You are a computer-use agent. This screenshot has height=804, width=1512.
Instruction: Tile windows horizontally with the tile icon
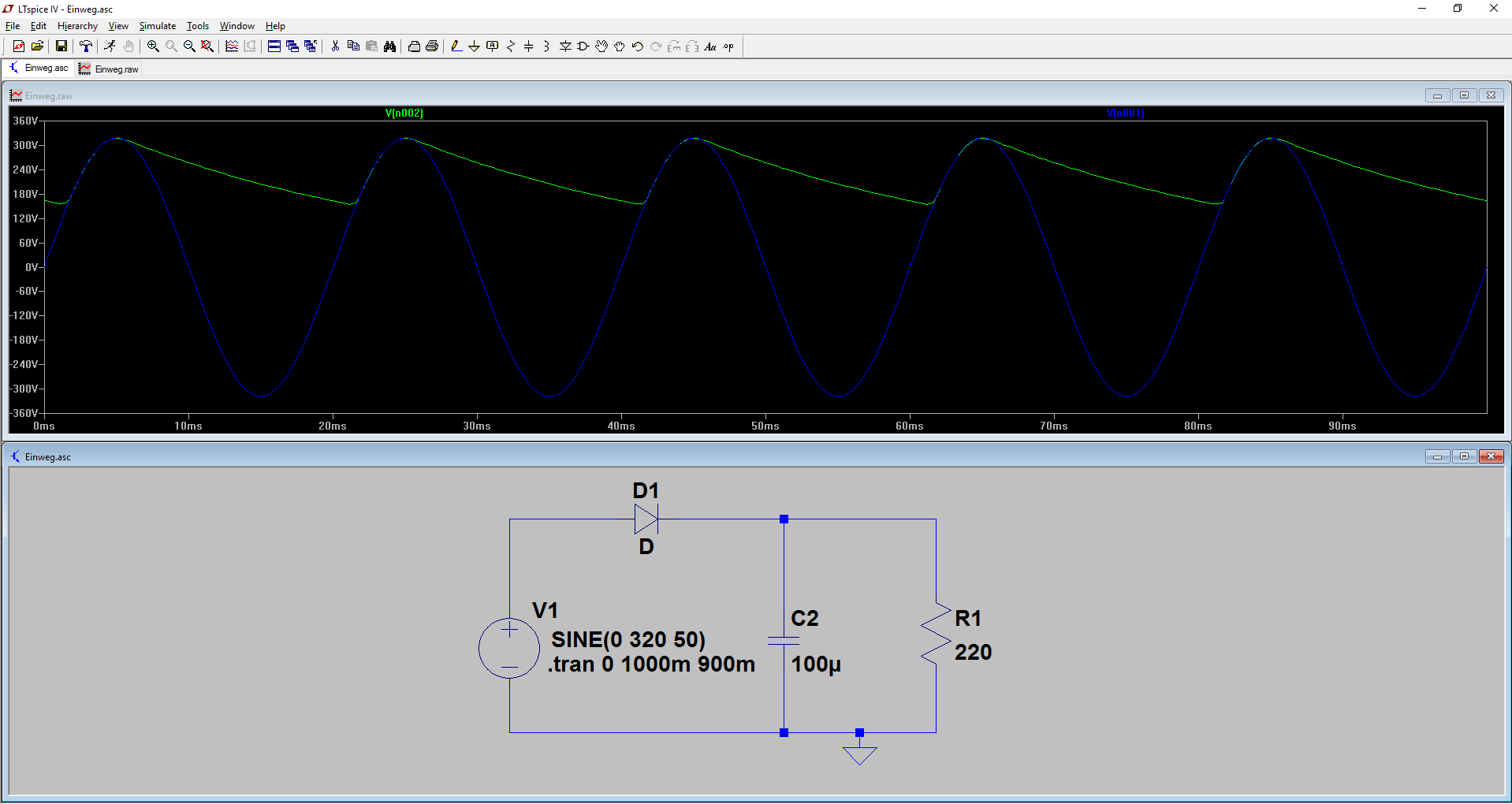[x=274, y=47]
